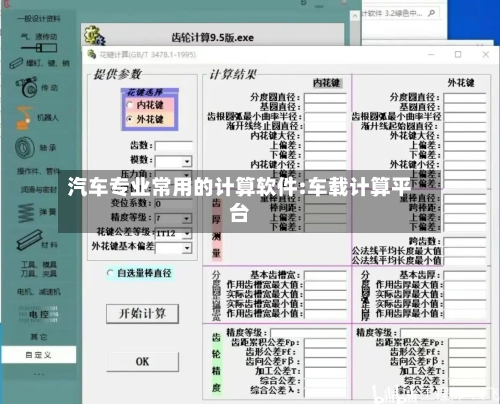This screenshot has width=500, height=404.
Task: Click the 内花键 齿距累积公差Fp field
Action: click(x=325, y=343)
